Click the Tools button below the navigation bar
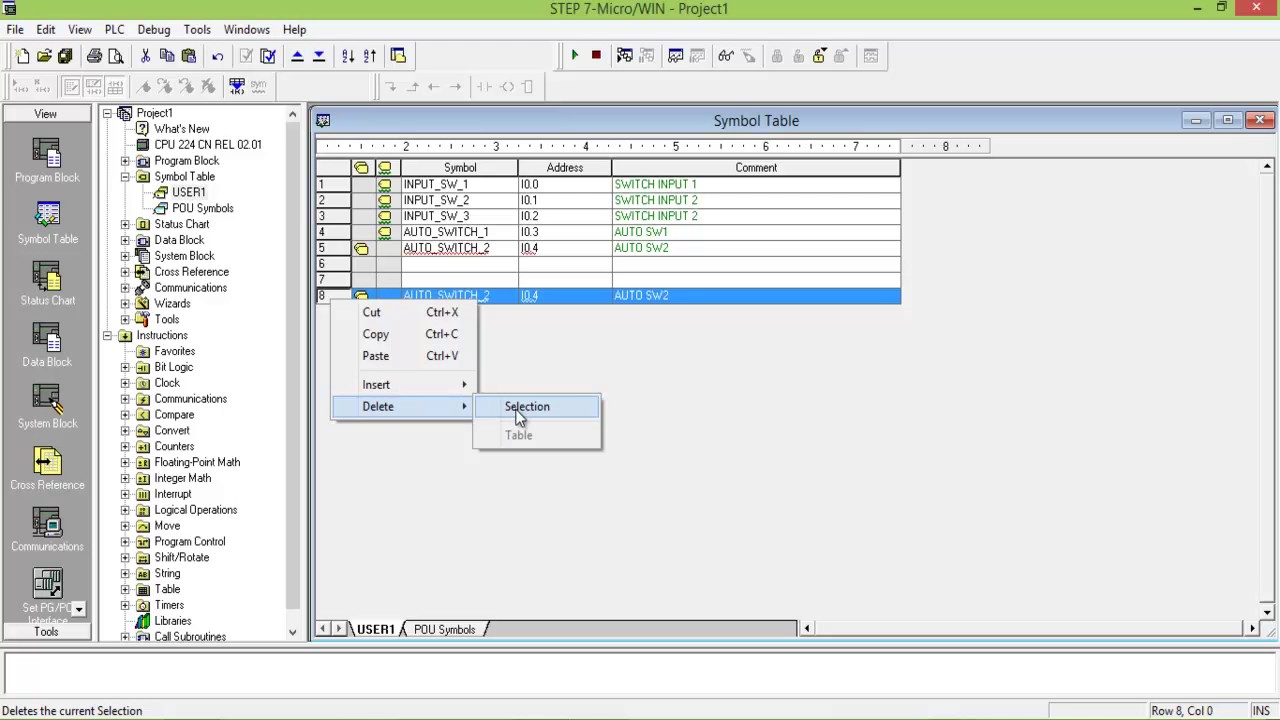This screenshot has width=1280, height=720. click(46, 632)
